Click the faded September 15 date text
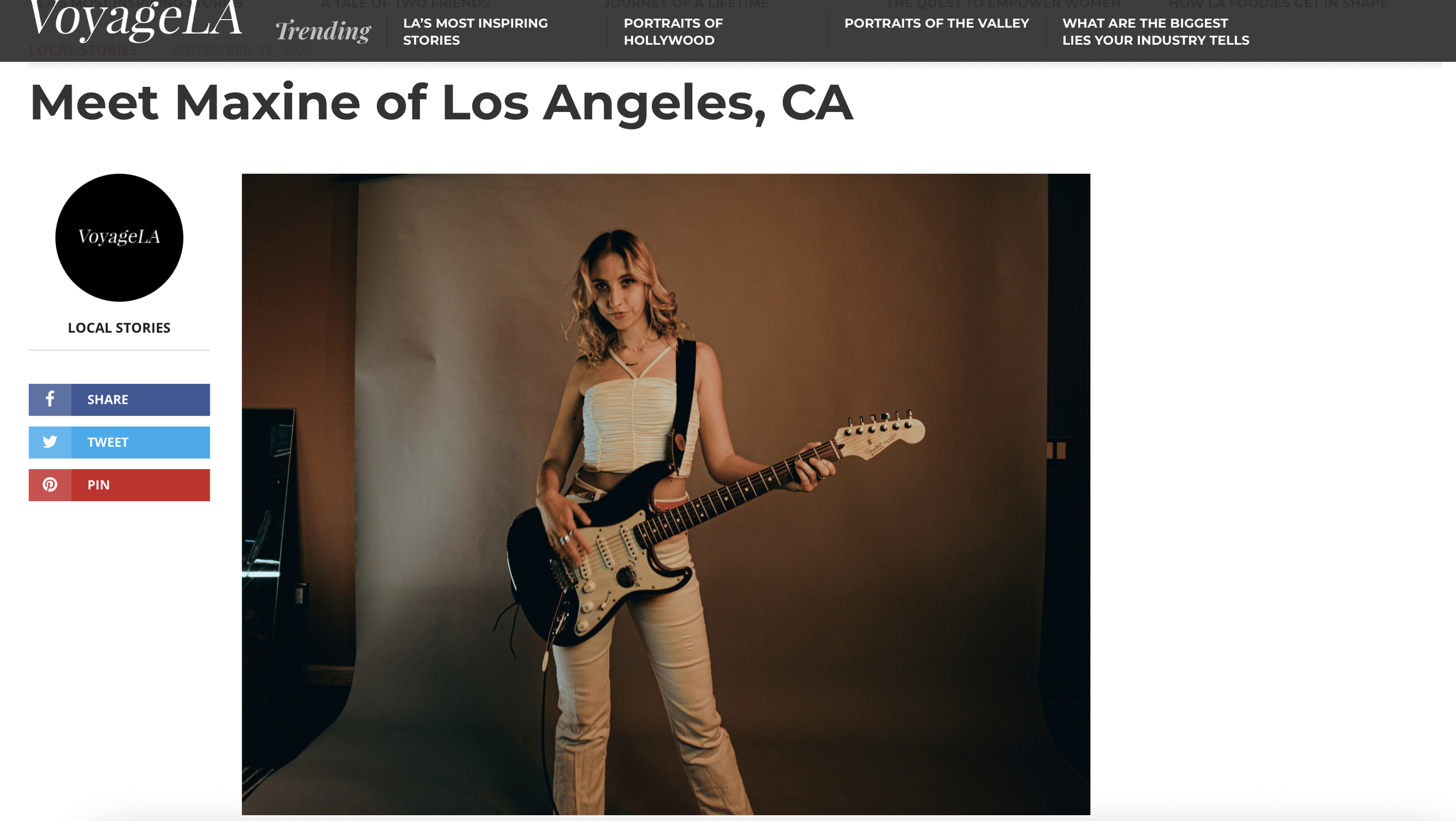This screenshot has width=1456, height=821. click(241, 51)
